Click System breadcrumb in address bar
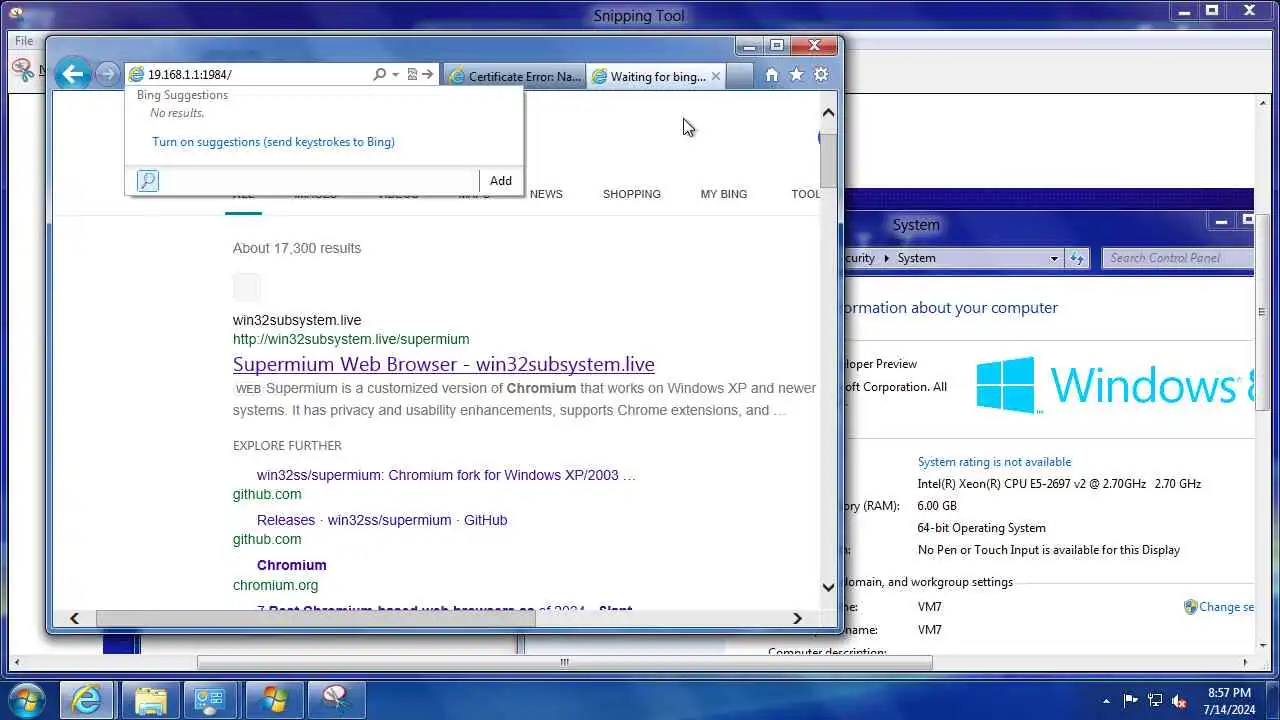 (916, 258)
